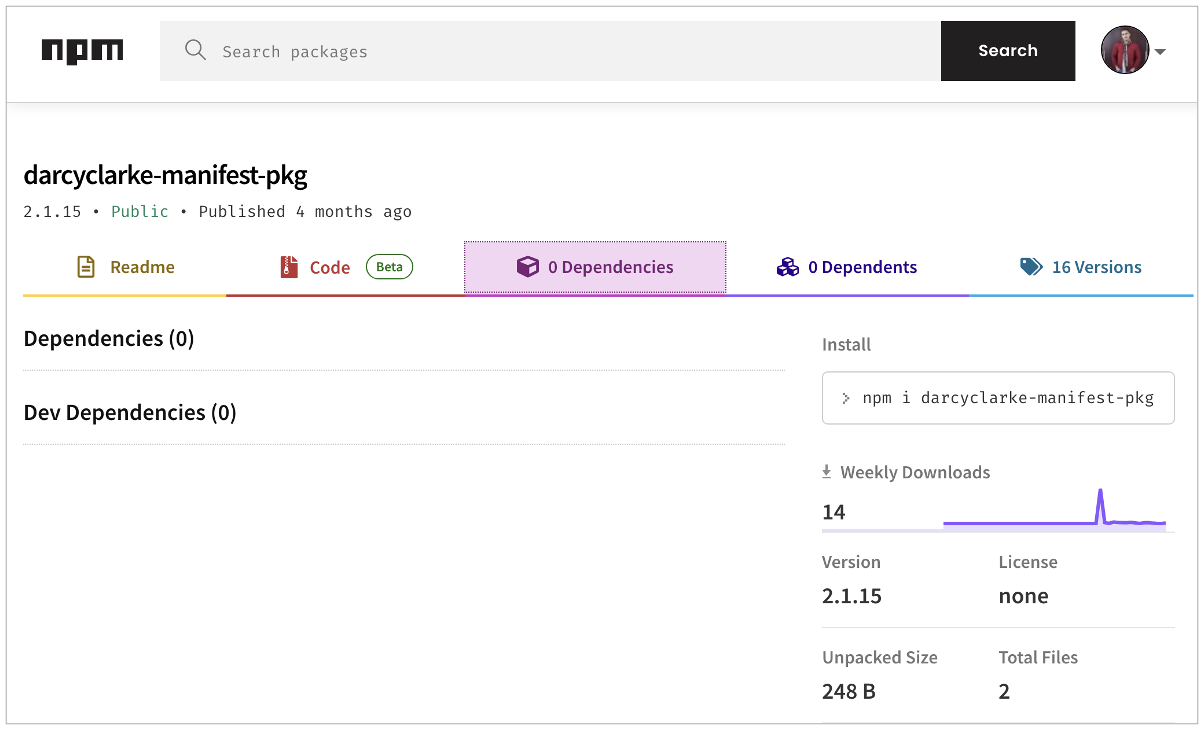This screenshot has height=730, width=1204.
Task: Select the Dependencies package box icon
Action: click(x=527, y=267)
